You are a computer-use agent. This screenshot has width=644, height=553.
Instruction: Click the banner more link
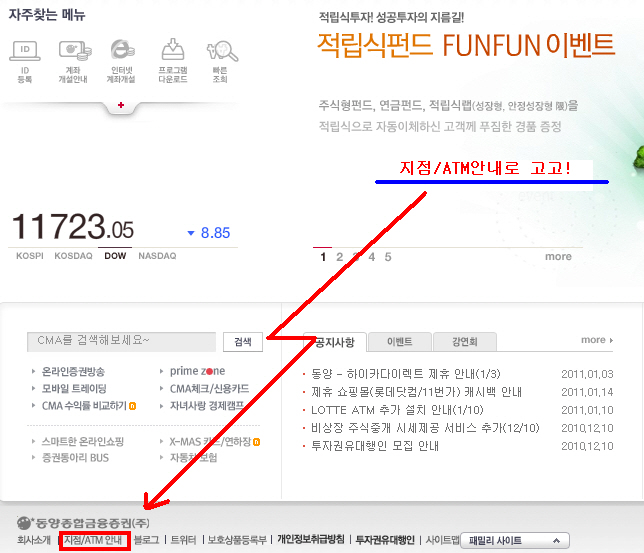tap(558, 257)
